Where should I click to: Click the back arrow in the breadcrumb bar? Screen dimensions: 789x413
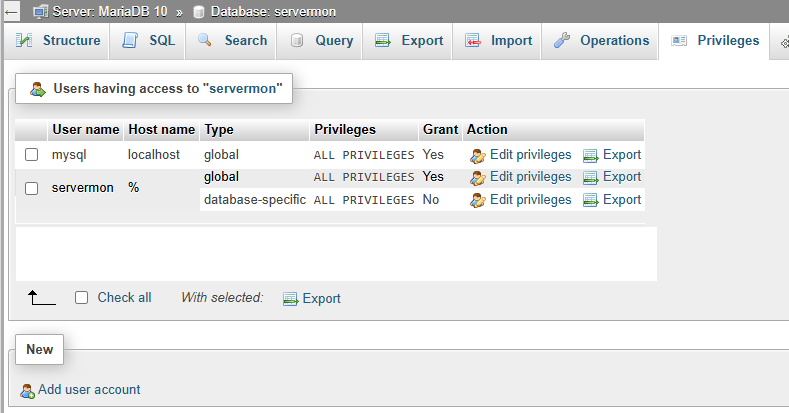(11, 12)
